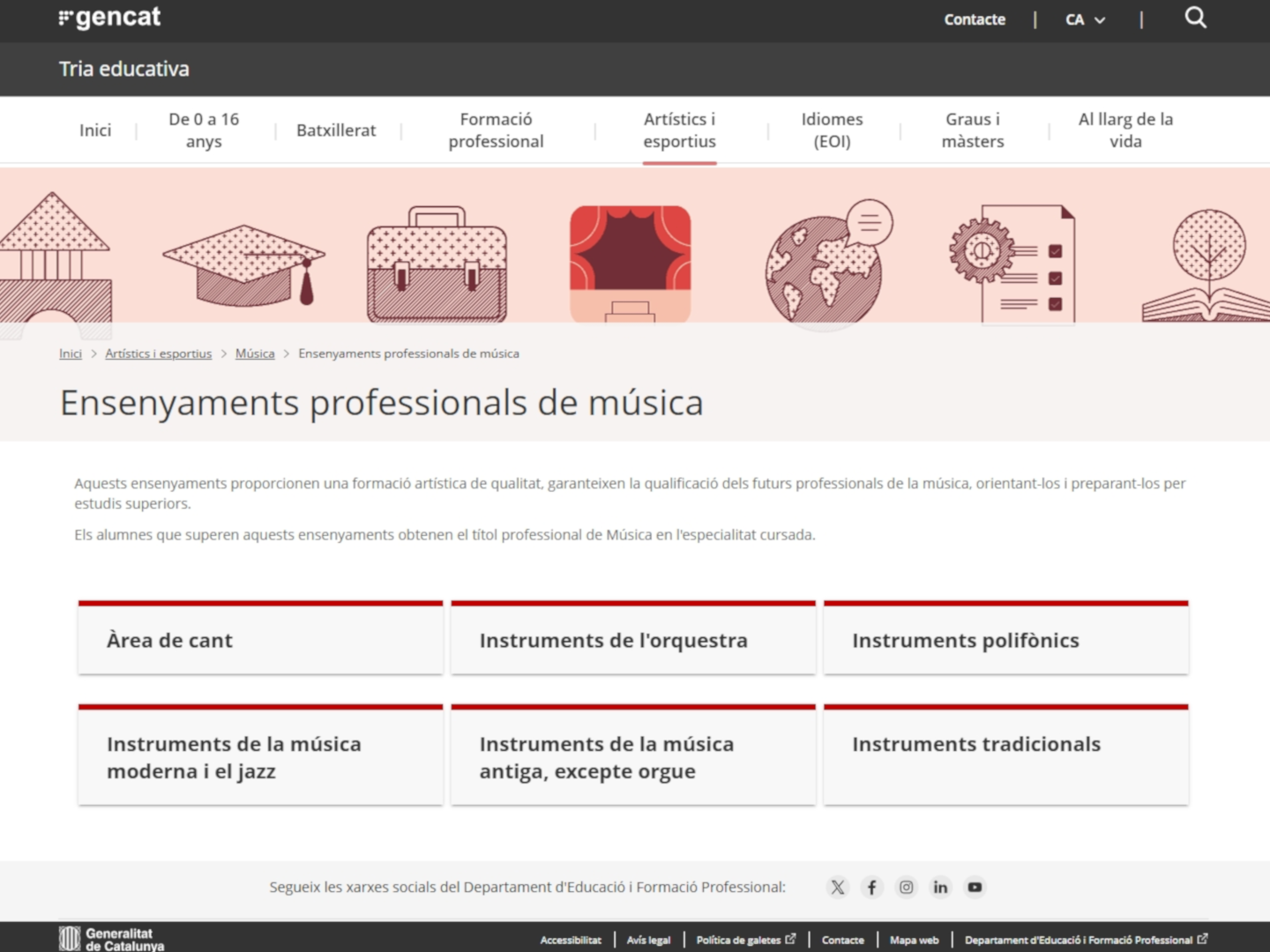Open the CA language selector
The width and height of the screenshot is (1270, 952).
[x=1082, y=19]
